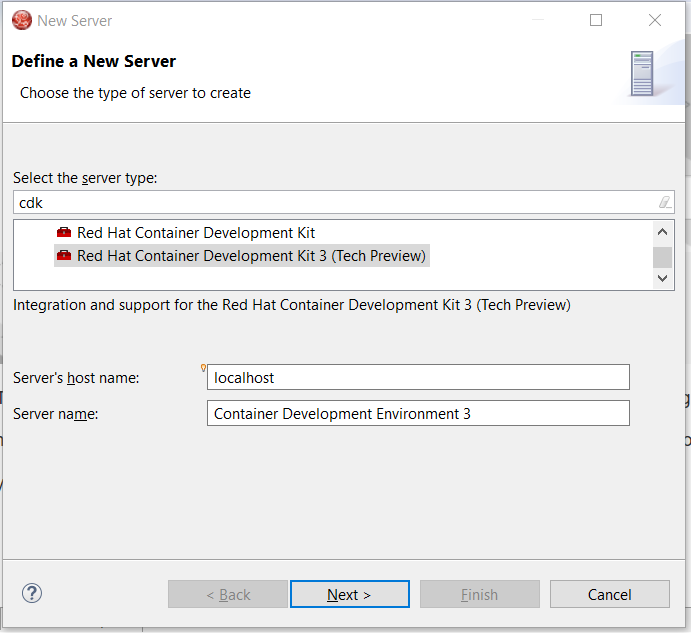Click the Finish button
The width and height of the screenshot is (691, 633).
479,594
